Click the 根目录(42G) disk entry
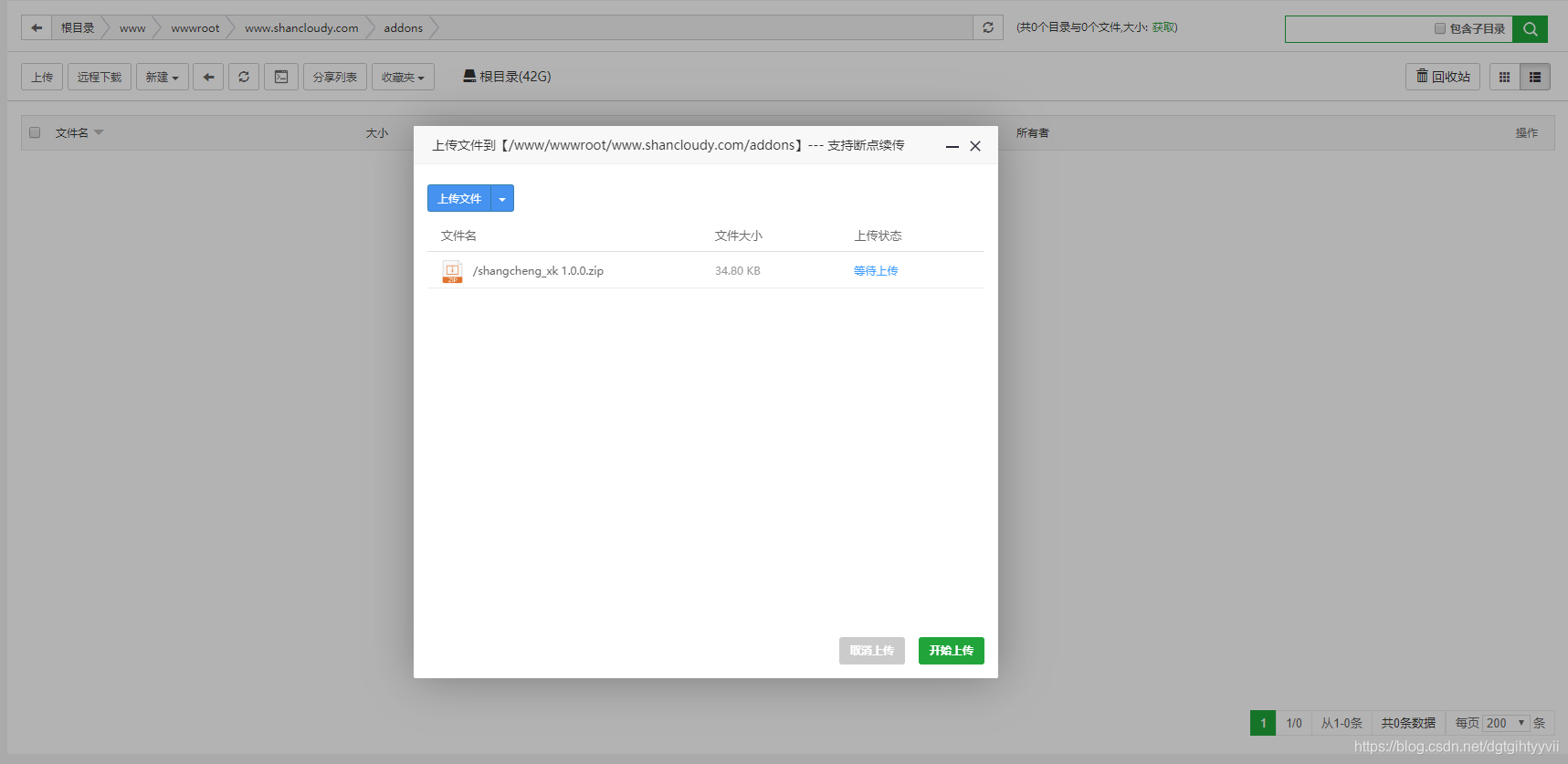Viewport: 1568px width, 764px height. [507, 77]
